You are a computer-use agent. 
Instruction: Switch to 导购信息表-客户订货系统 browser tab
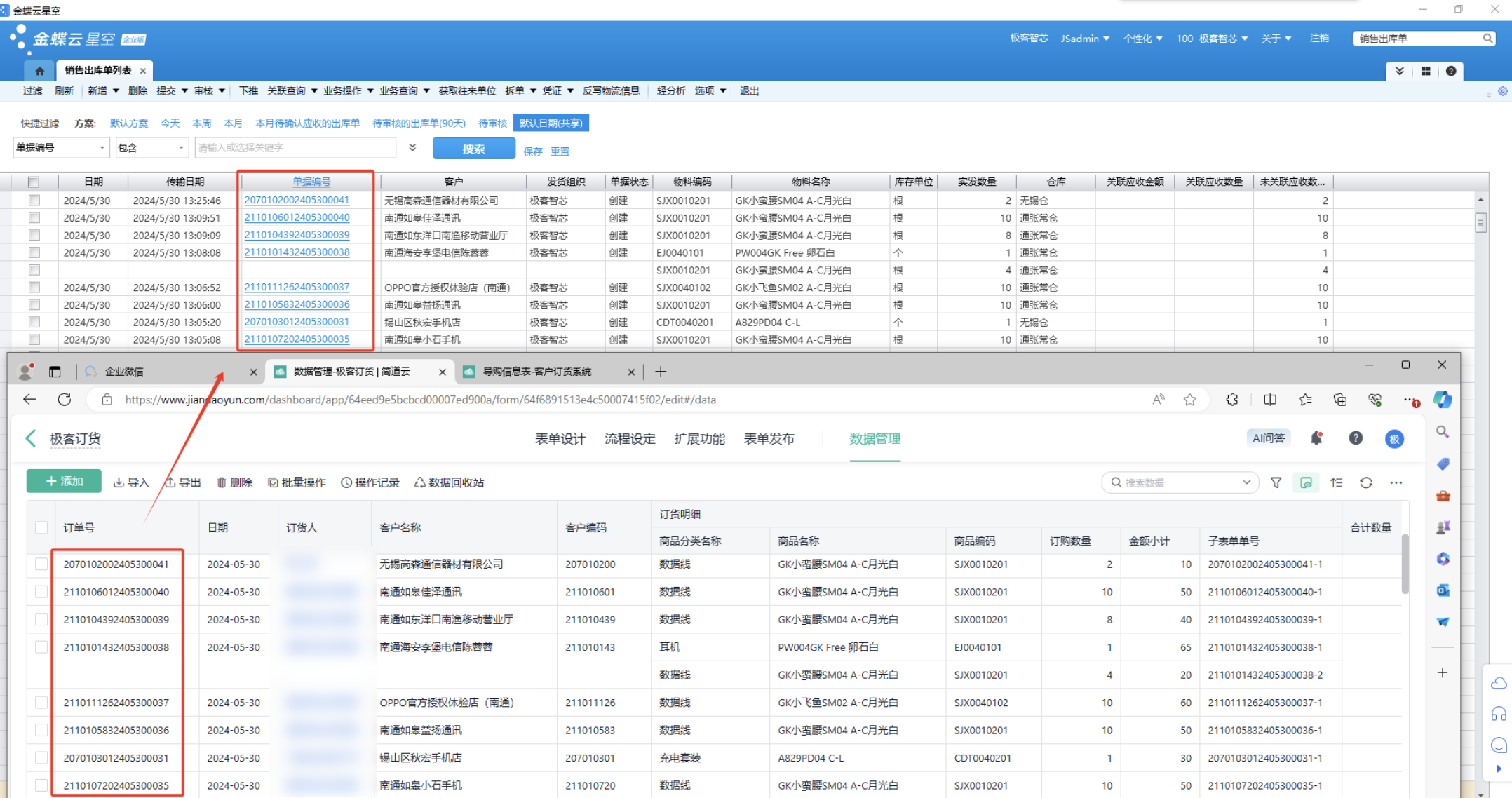click(x=536, y=372)
